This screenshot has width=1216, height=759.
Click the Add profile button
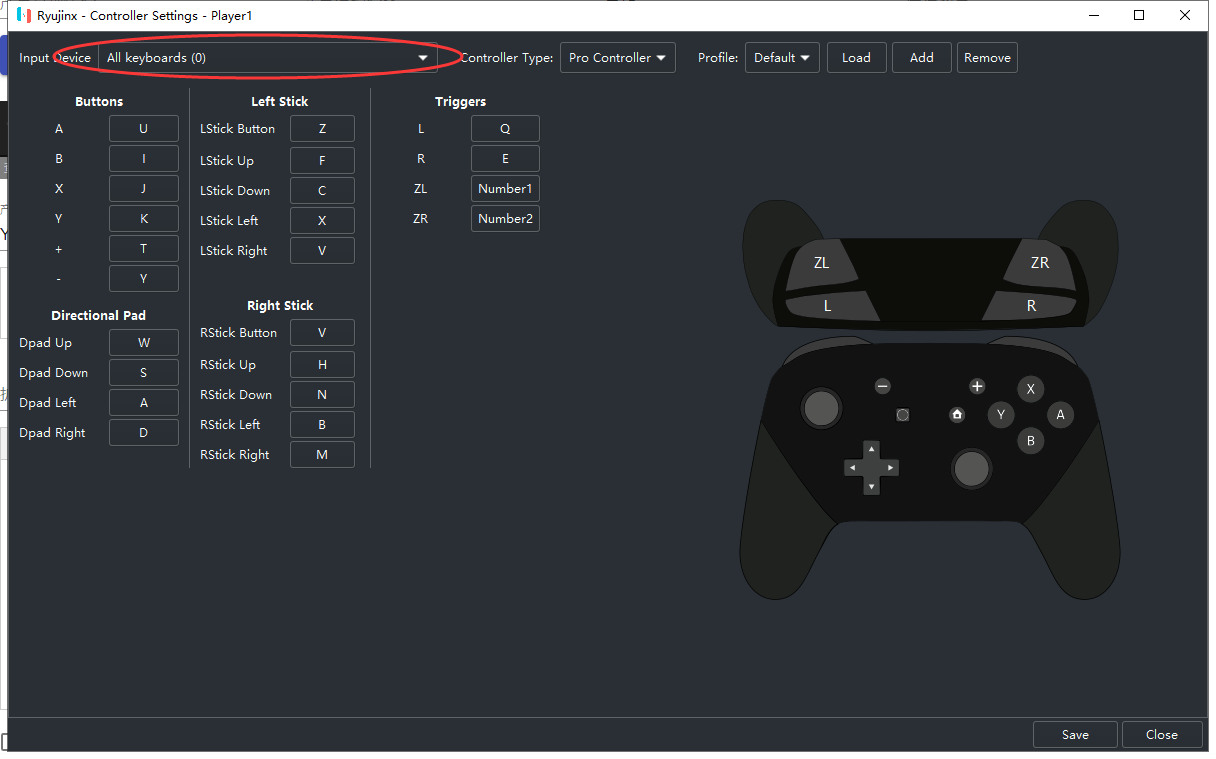click(921, 58)
